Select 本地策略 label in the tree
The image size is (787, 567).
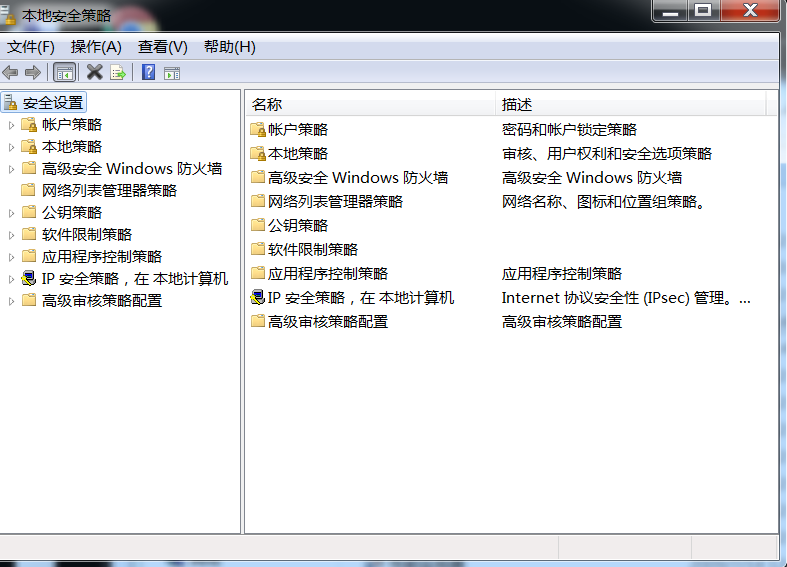[x=72, y=147]
